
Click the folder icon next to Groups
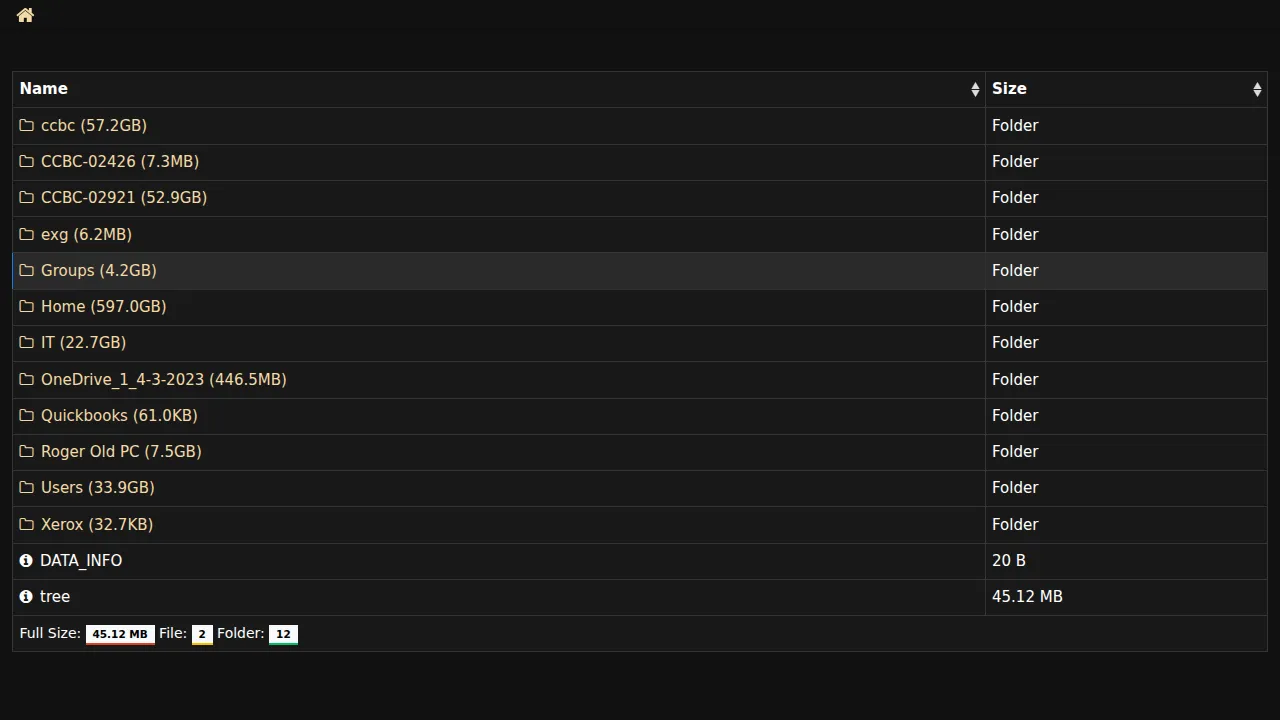pyautogui.click(x=27, y=271)
